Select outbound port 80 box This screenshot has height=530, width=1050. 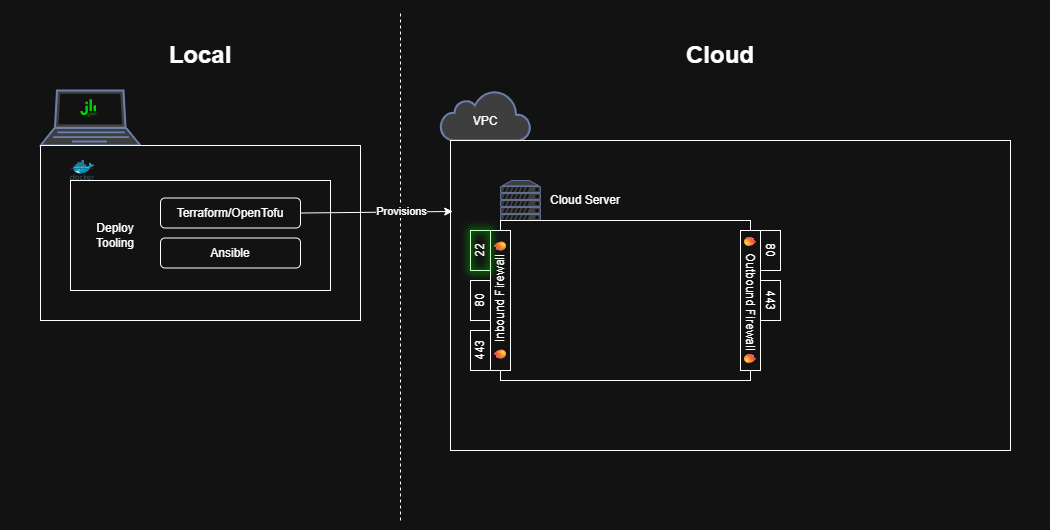click(770, 250)
